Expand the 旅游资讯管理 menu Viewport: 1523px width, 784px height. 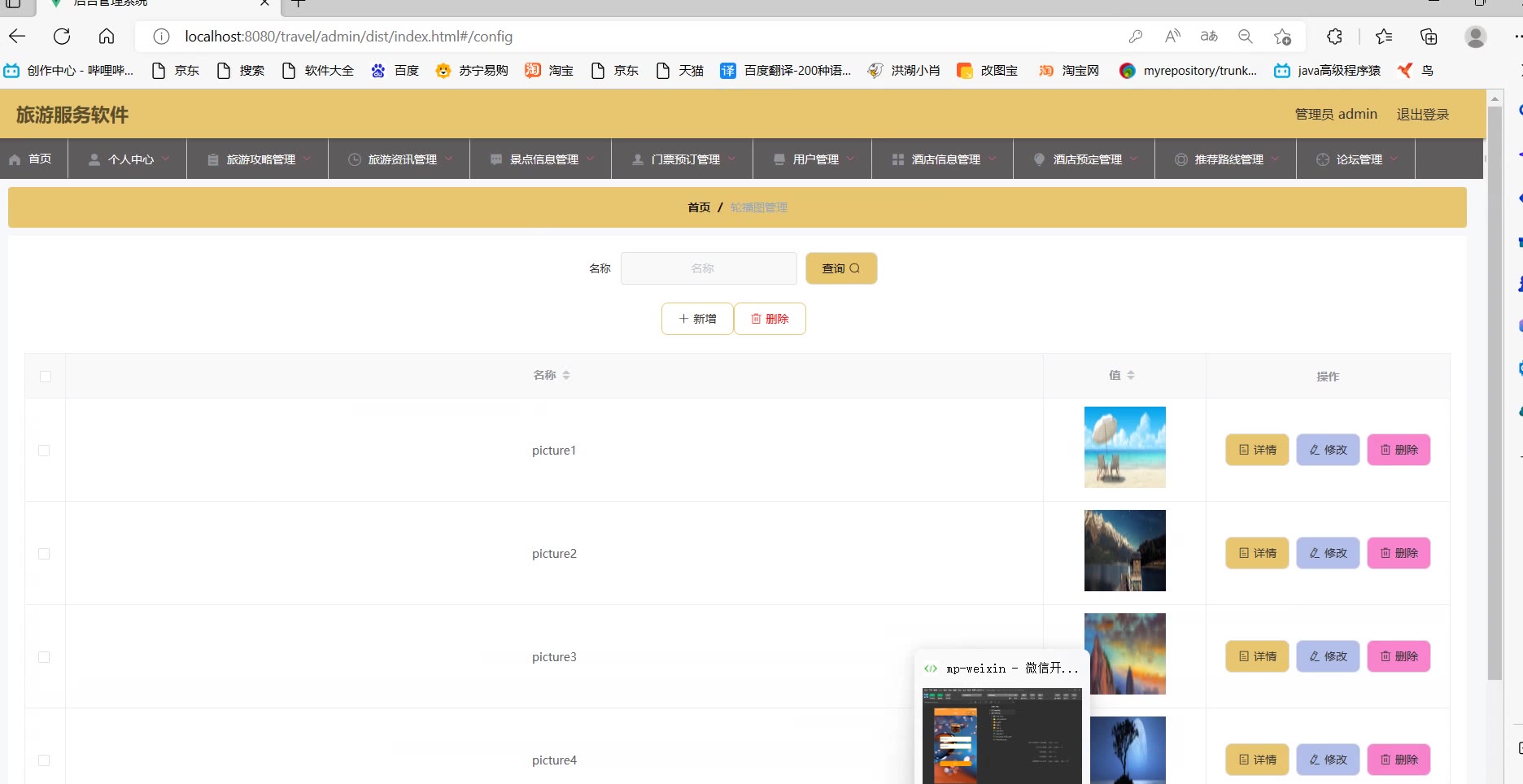399,159
